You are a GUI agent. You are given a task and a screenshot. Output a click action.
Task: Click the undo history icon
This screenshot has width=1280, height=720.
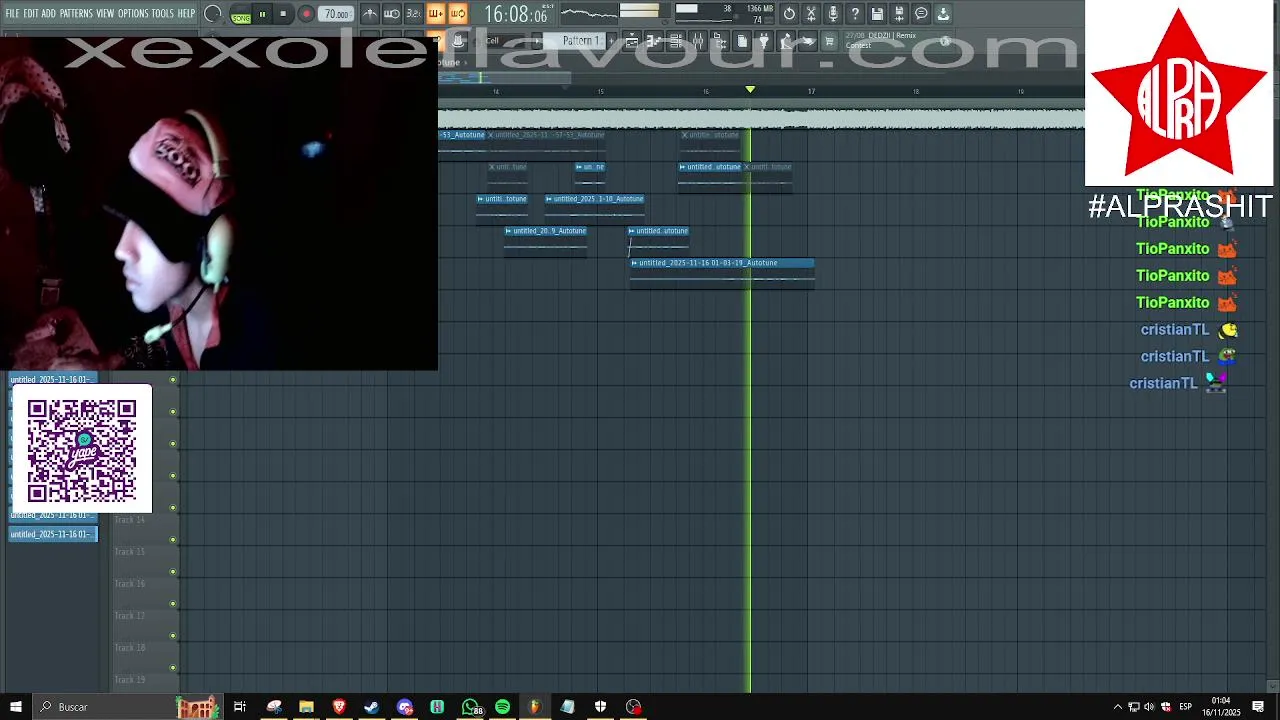click(789, 14)
